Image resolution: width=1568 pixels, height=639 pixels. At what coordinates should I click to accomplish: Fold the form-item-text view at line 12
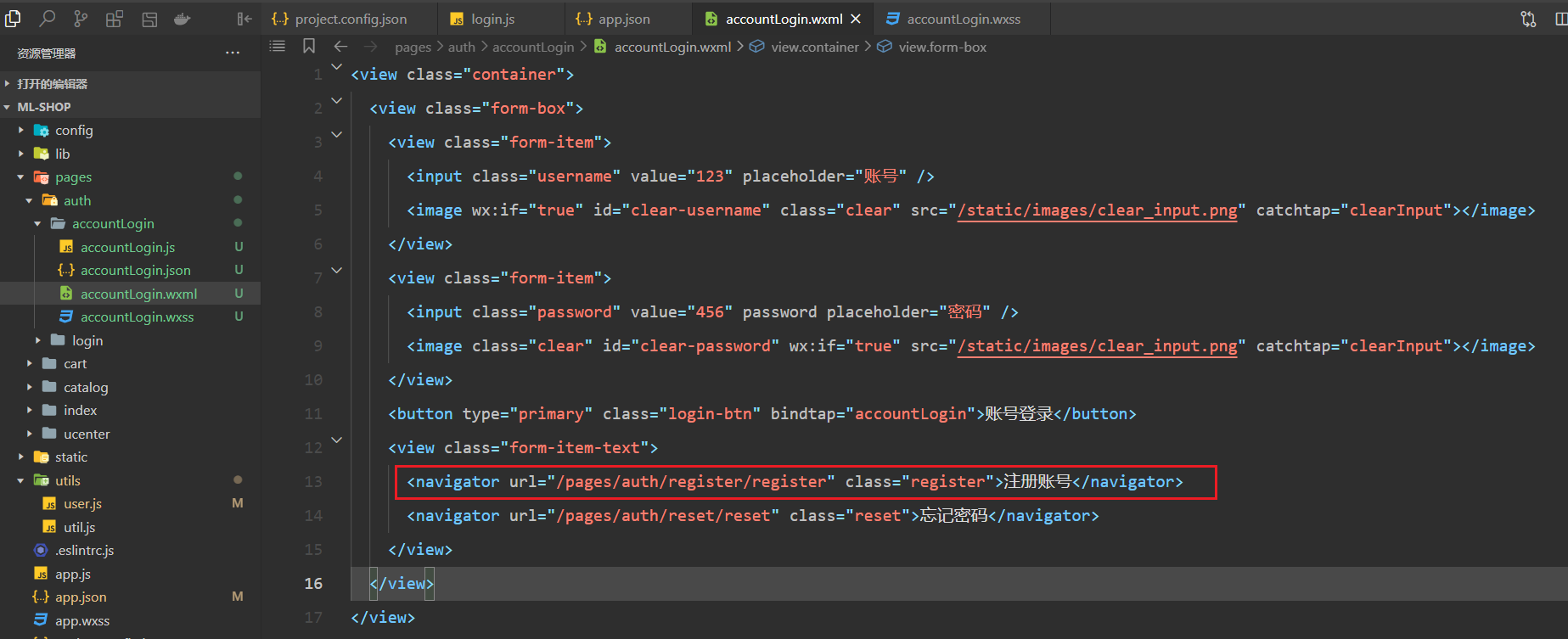click(x=337, y=440)
